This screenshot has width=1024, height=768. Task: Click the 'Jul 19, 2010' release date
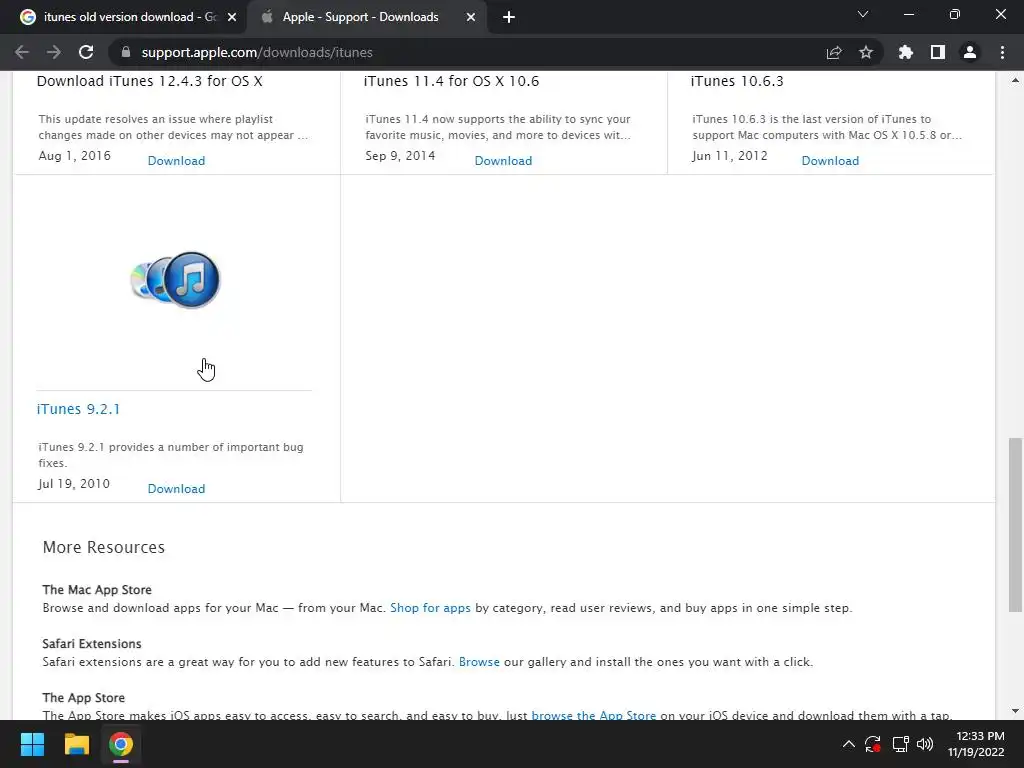[x=74, y=483]
